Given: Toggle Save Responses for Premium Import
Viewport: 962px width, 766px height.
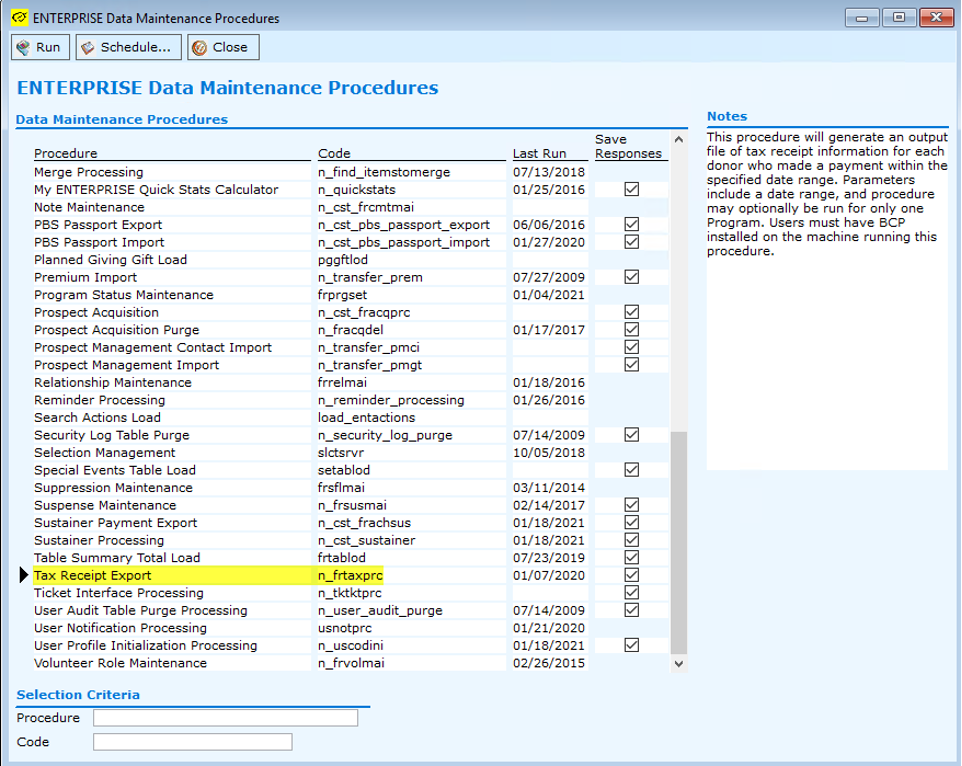Looking at the screenshot, I should pos(631,277).
